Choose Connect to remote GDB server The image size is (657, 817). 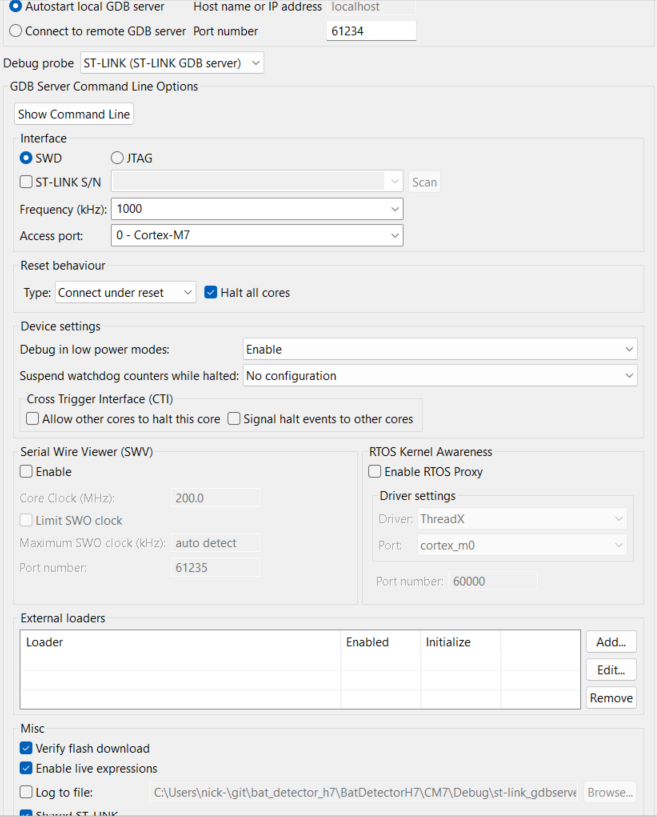15,31
